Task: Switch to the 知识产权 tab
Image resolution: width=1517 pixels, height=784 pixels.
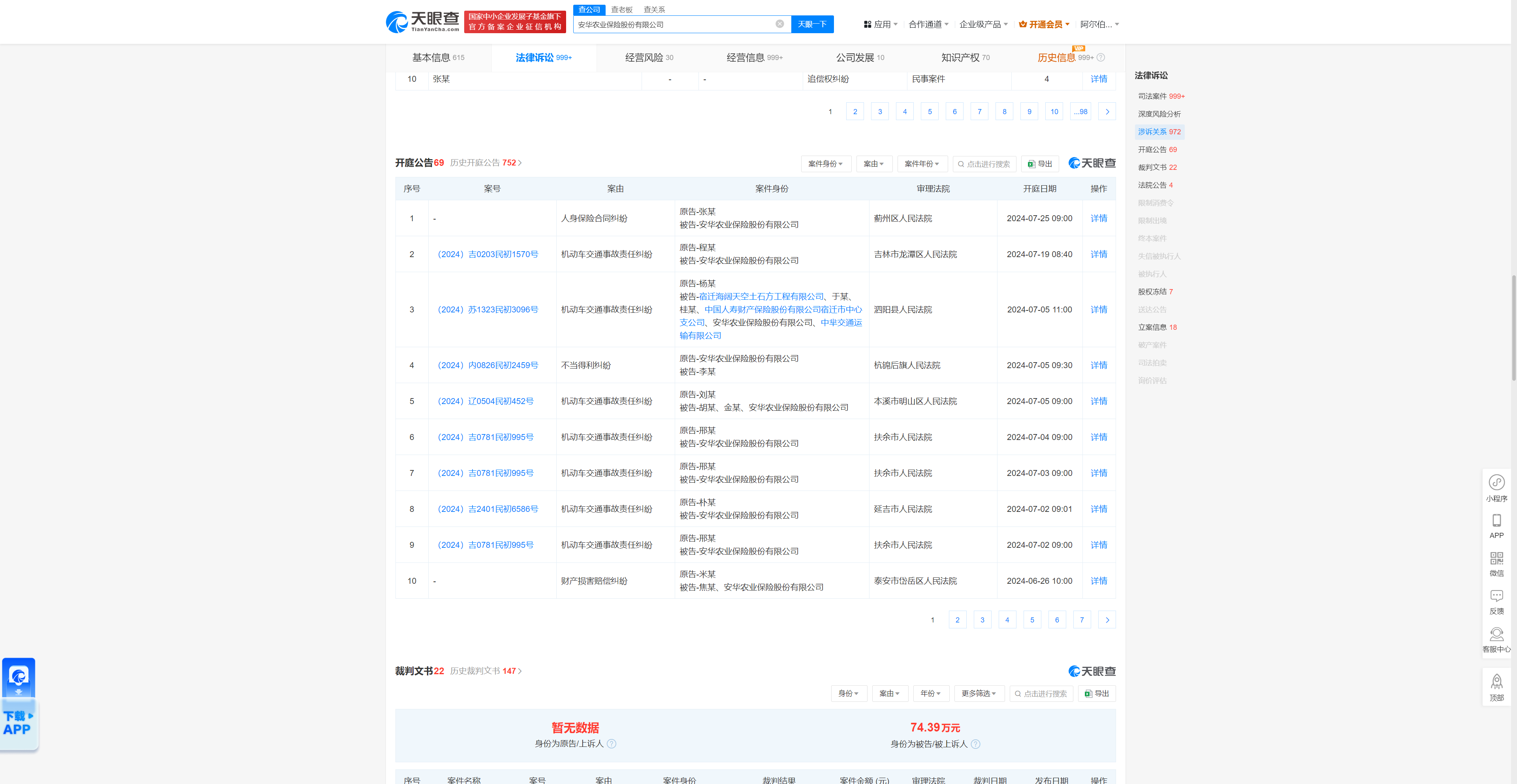Action: pos(965,58)
